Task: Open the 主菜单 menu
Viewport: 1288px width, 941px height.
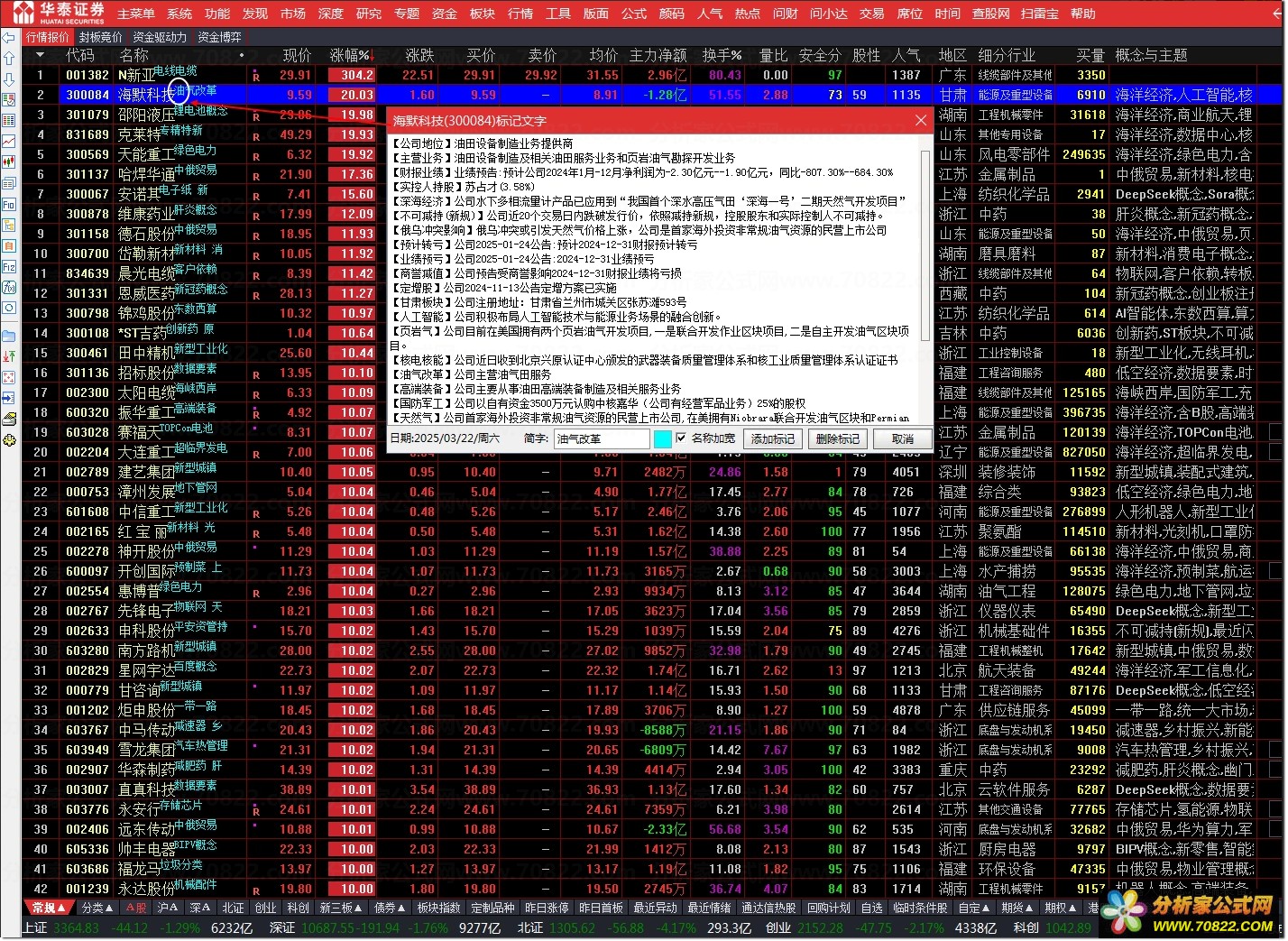Action: tap(136, 14)
